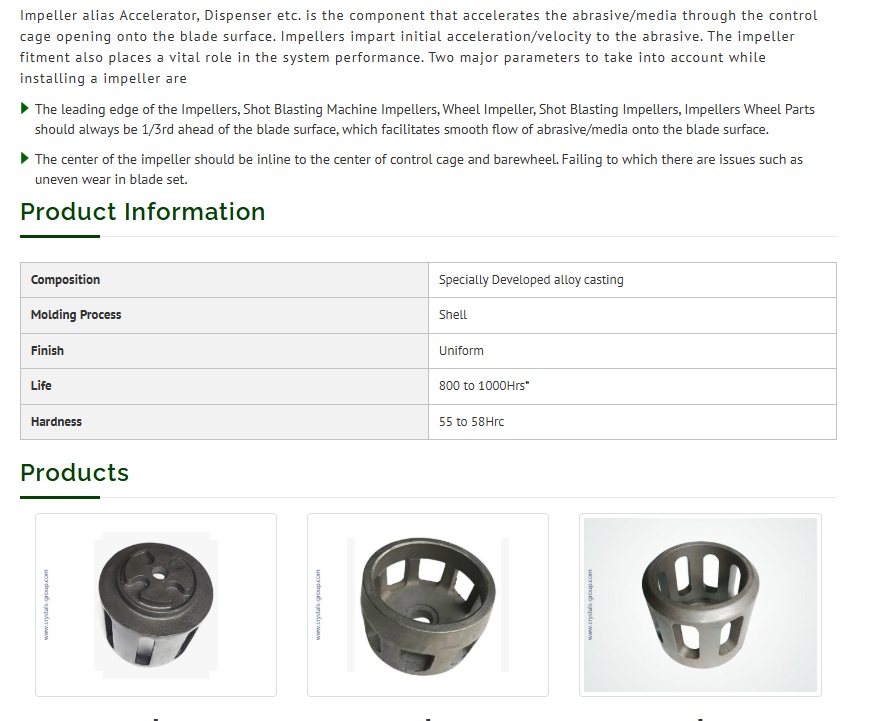Click the 'Specially Developed alloy casting' value cell
The width and height of the screenshot is (885, 721).
click(632, 280)
